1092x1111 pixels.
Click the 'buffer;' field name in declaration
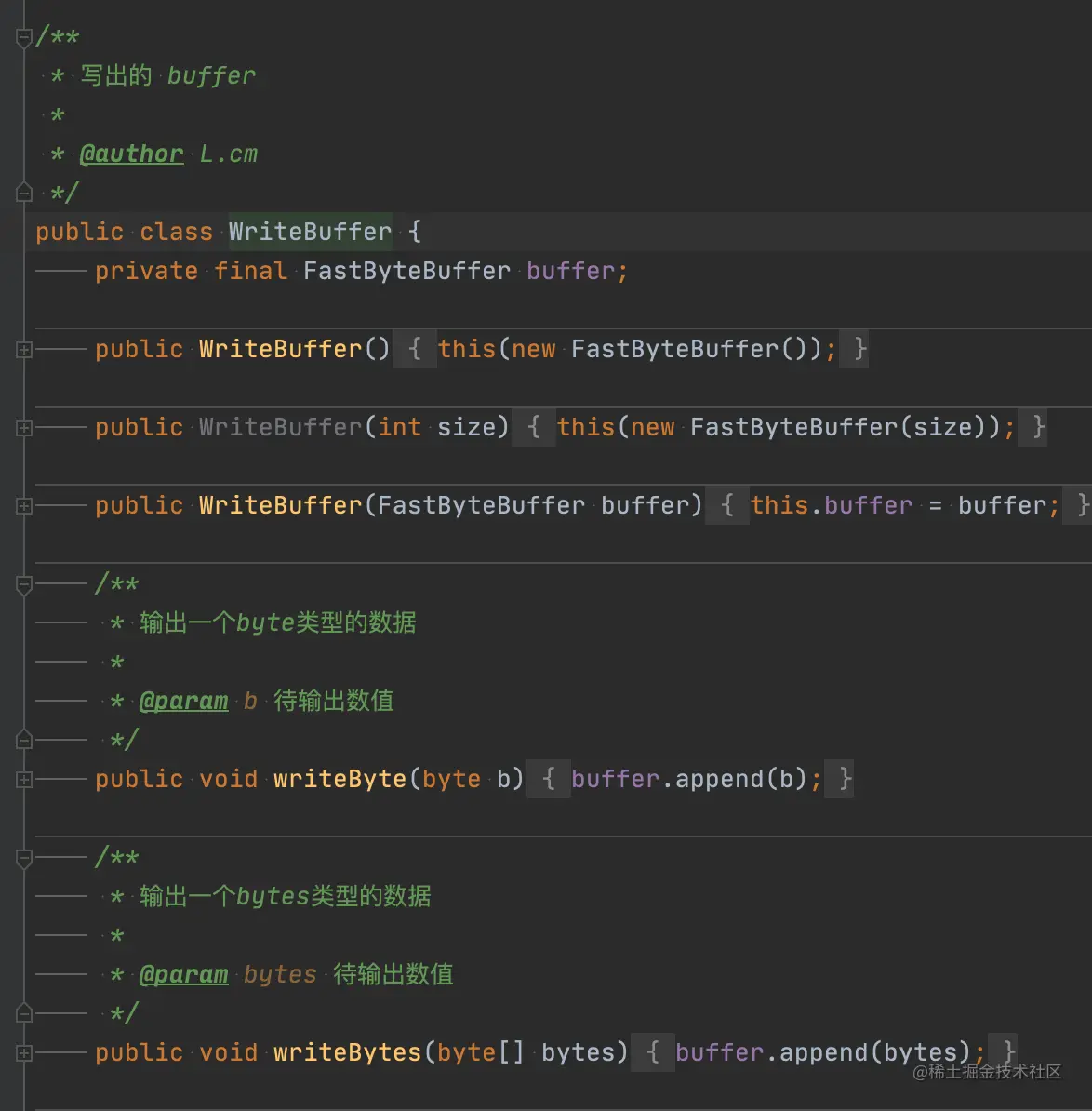coord(577,271)
